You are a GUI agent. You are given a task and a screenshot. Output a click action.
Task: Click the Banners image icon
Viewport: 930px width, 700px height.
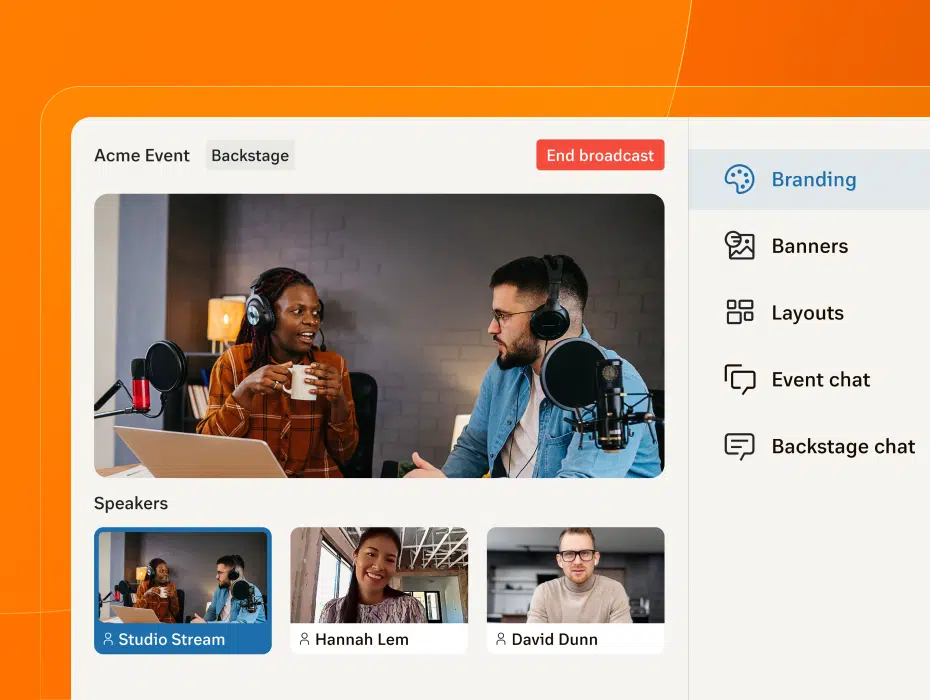pos(739,246)
